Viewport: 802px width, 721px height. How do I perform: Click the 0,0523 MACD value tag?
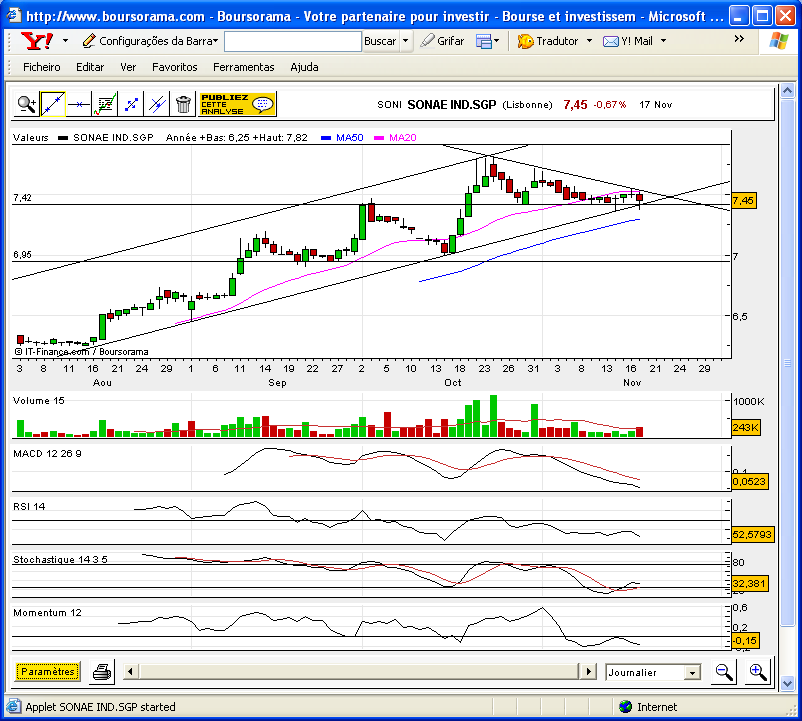coord(750,482)
